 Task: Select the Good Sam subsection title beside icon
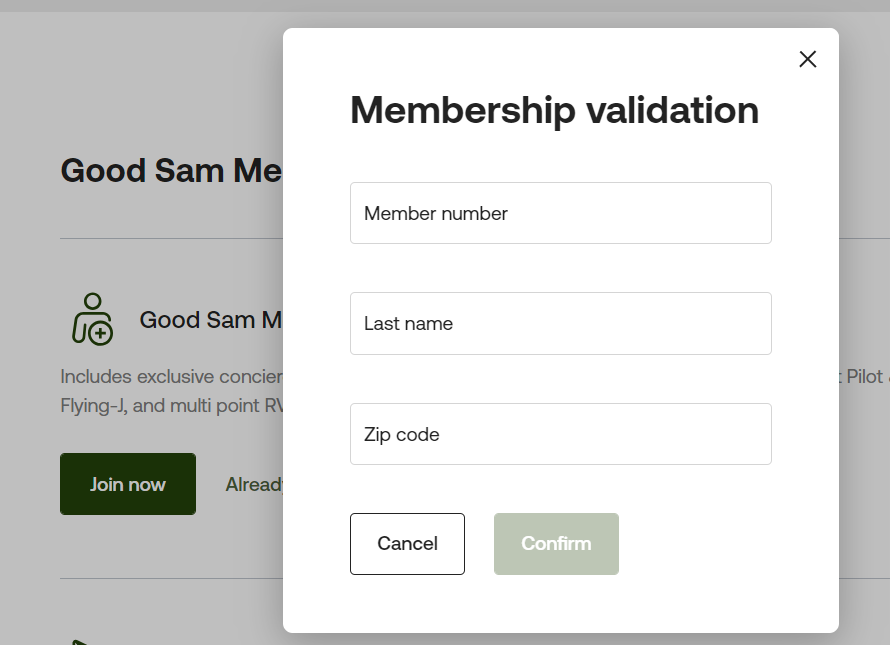(x=210, y=320)
